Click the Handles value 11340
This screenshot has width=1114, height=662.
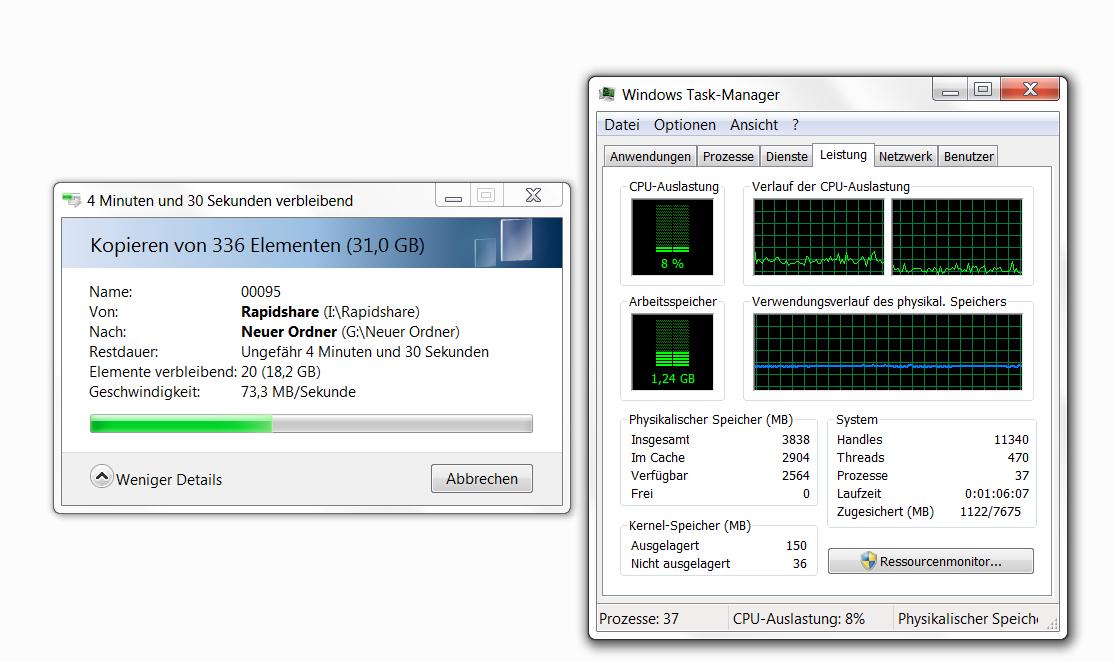point(1011,440)
